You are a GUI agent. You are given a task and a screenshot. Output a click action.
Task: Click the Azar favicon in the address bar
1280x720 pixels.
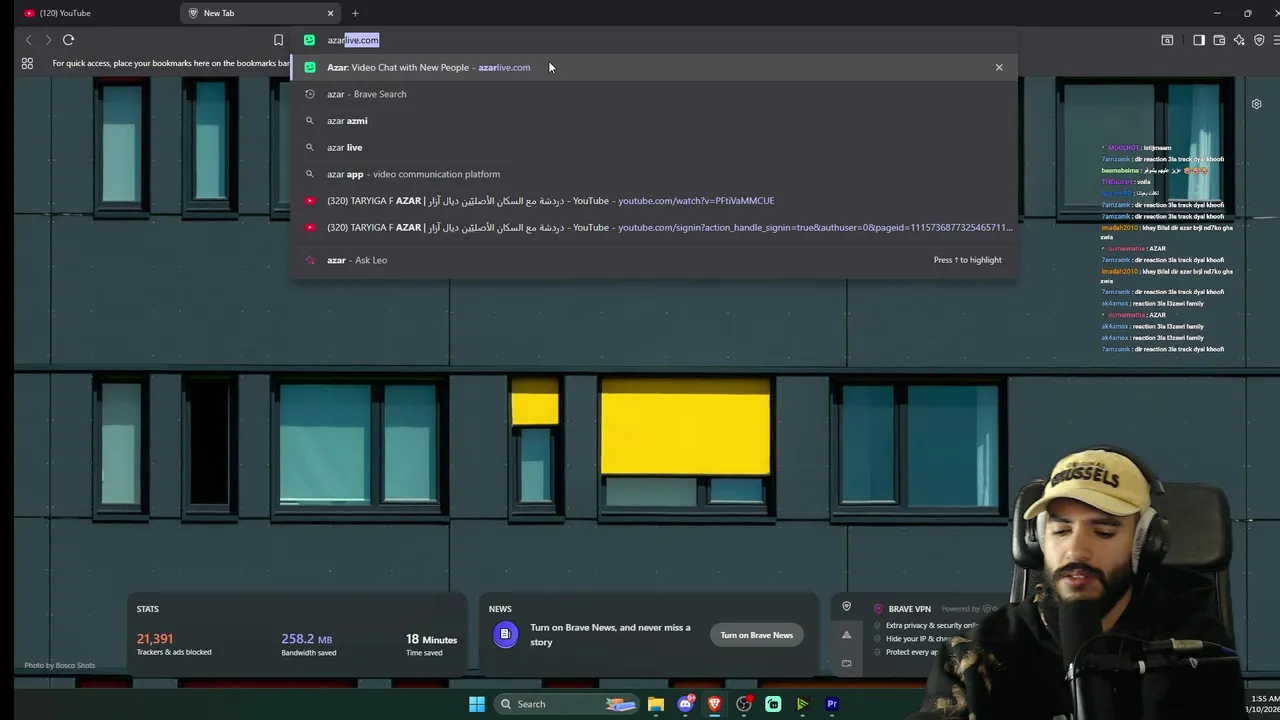tap(309, 40)
